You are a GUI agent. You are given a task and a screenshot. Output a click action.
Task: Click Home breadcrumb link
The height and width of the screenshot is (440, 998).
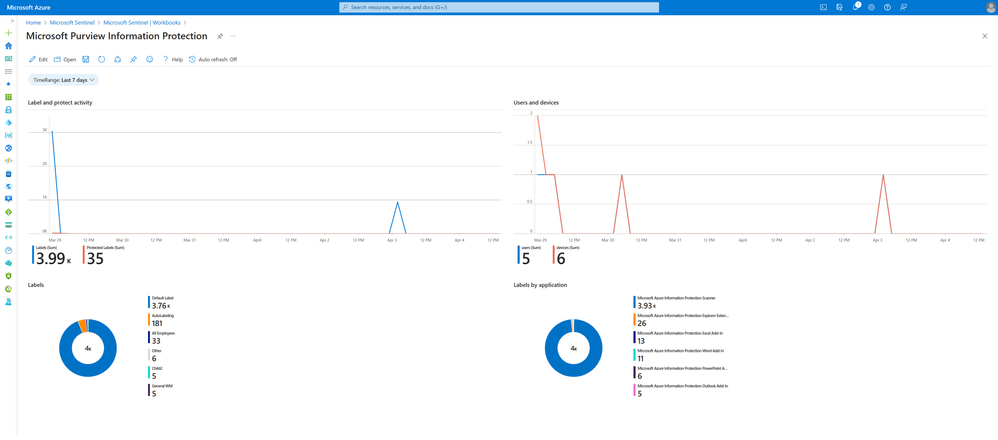coord(33,22)
